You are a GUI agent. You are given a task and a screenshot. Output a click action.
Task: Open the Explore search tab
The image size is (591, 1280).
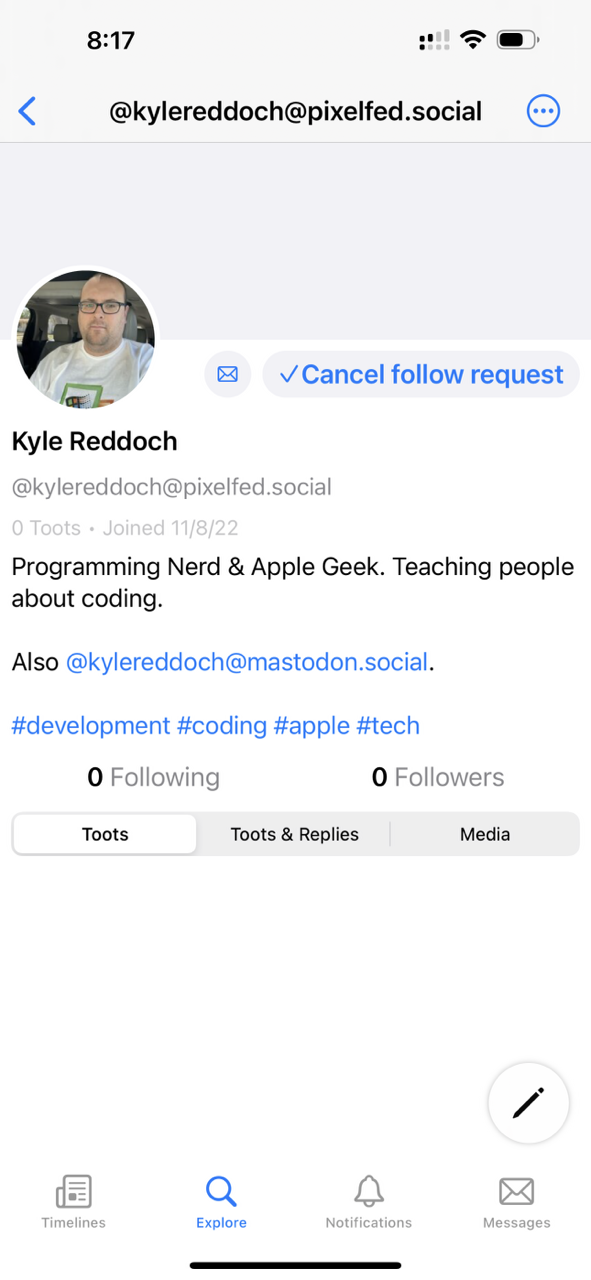point(221,1201)
